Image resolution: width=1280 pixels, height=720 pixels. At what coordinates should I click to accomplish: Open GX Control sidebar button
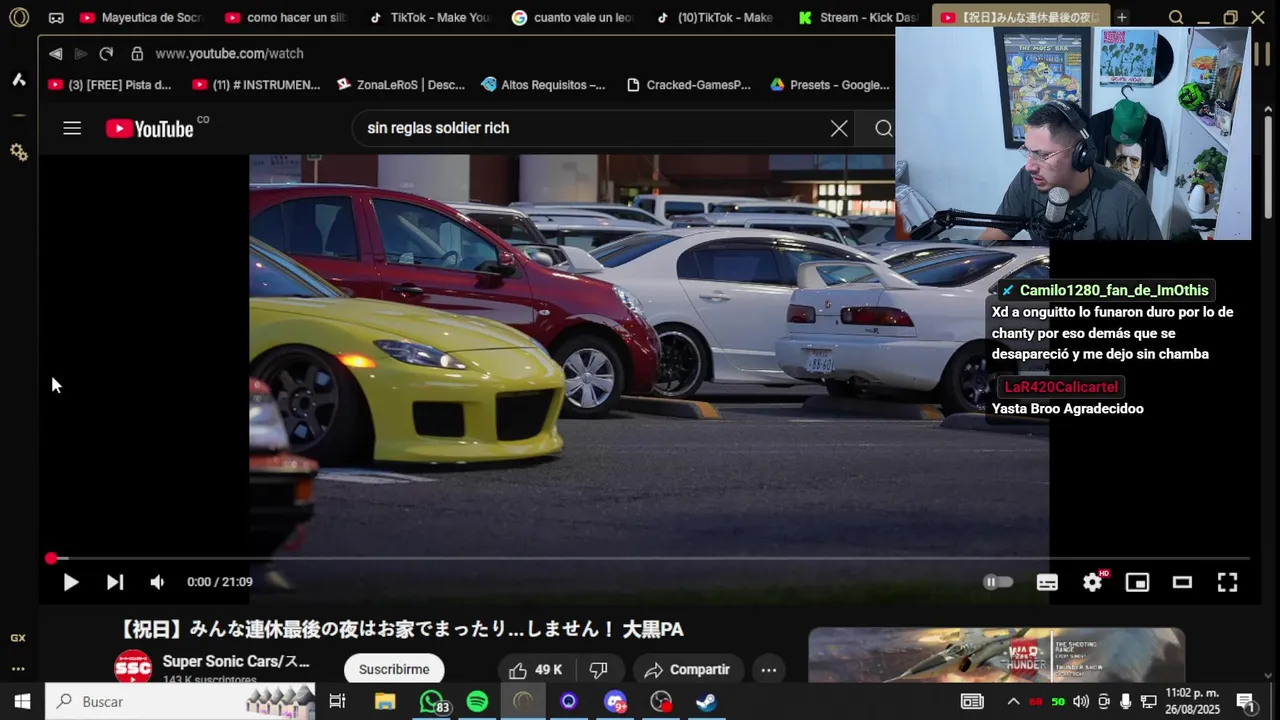point(18,637)
